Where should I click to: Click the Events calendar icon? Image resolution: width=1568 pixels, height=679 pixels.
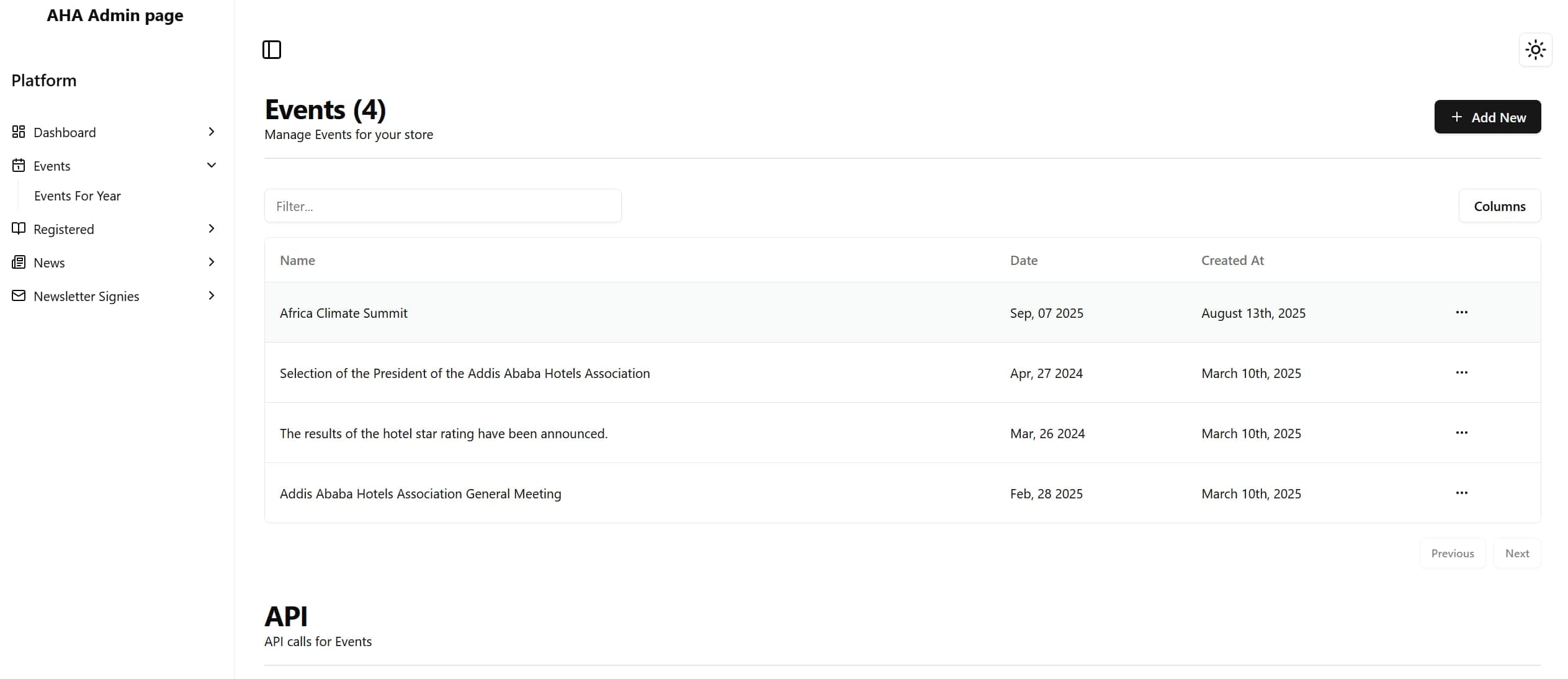19,165
